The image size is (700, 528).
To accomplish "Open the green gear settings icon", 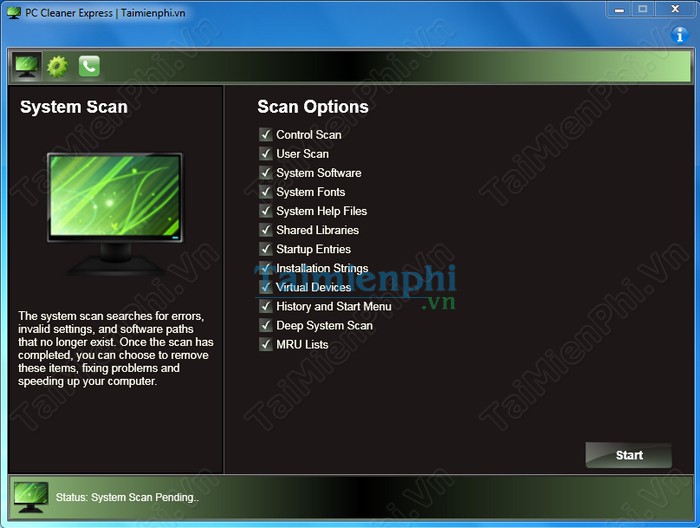I will coord(58,67).
